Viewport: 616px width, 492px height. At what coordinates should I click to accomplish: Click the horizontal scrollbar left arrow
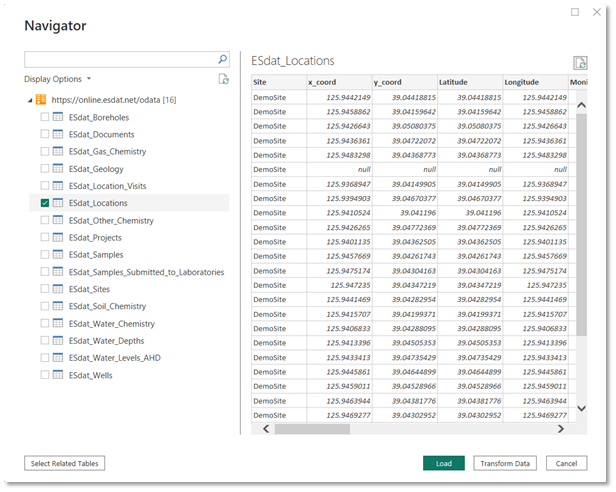[266, 429]
